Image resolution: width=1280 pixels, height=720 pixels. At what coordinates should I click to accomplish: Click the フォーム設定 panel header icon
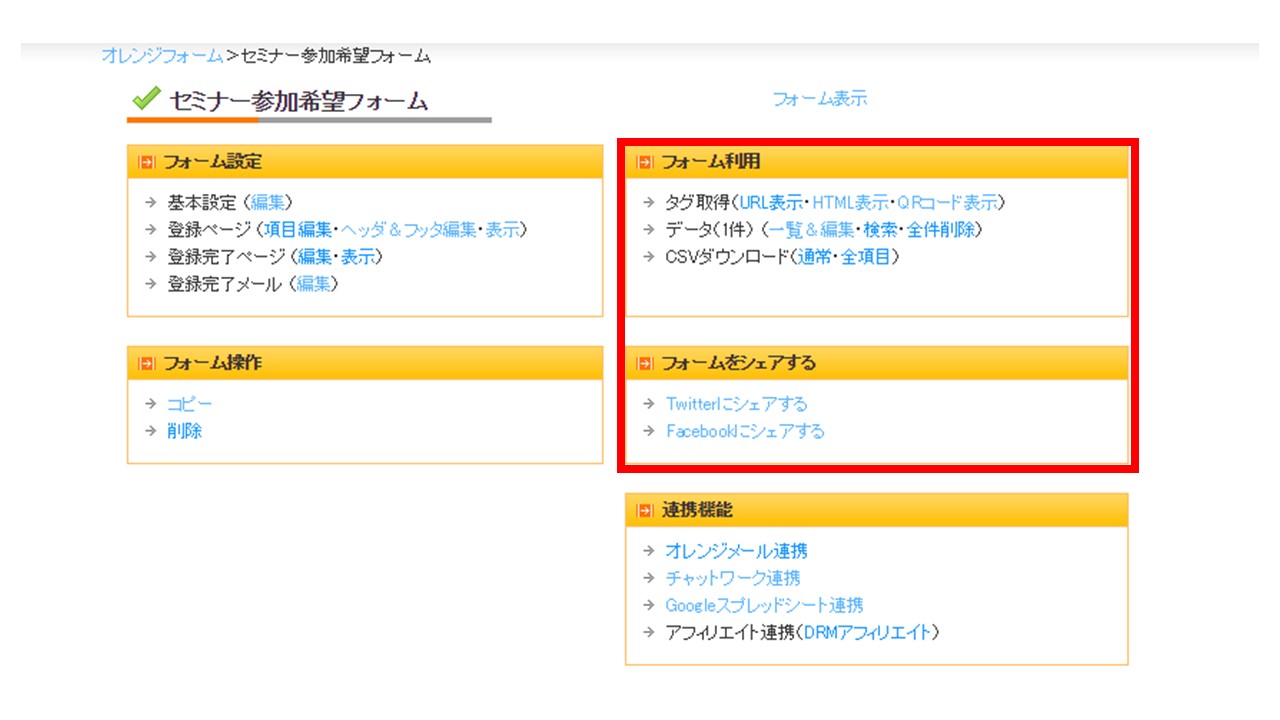click(147, 162)
